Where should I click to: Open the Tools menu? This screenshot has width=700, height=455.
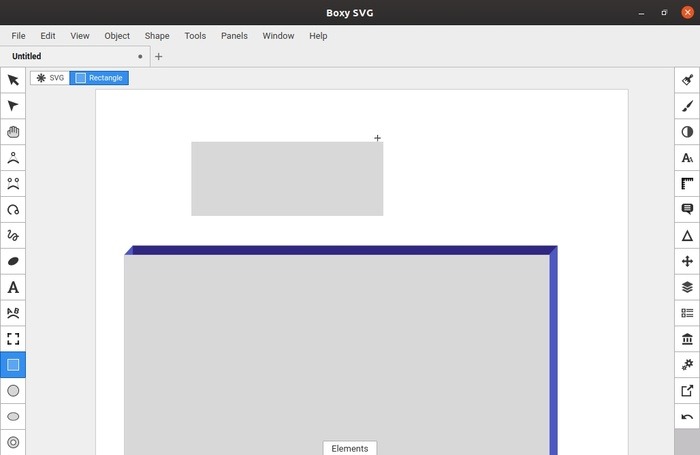click(195, 36)
